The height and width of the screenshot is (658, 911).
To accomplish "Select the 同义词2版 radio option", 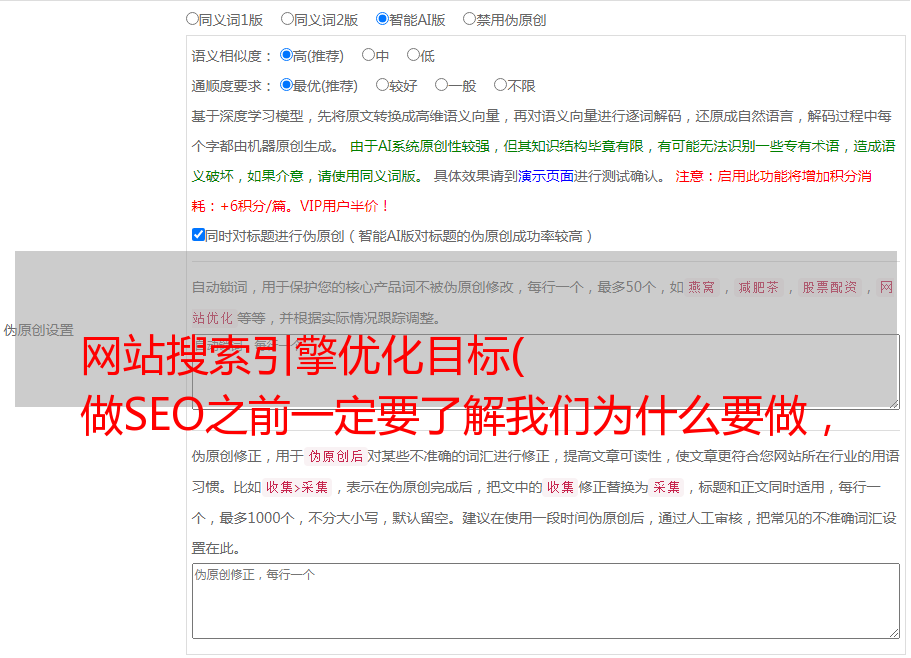I will coord(287,19).
